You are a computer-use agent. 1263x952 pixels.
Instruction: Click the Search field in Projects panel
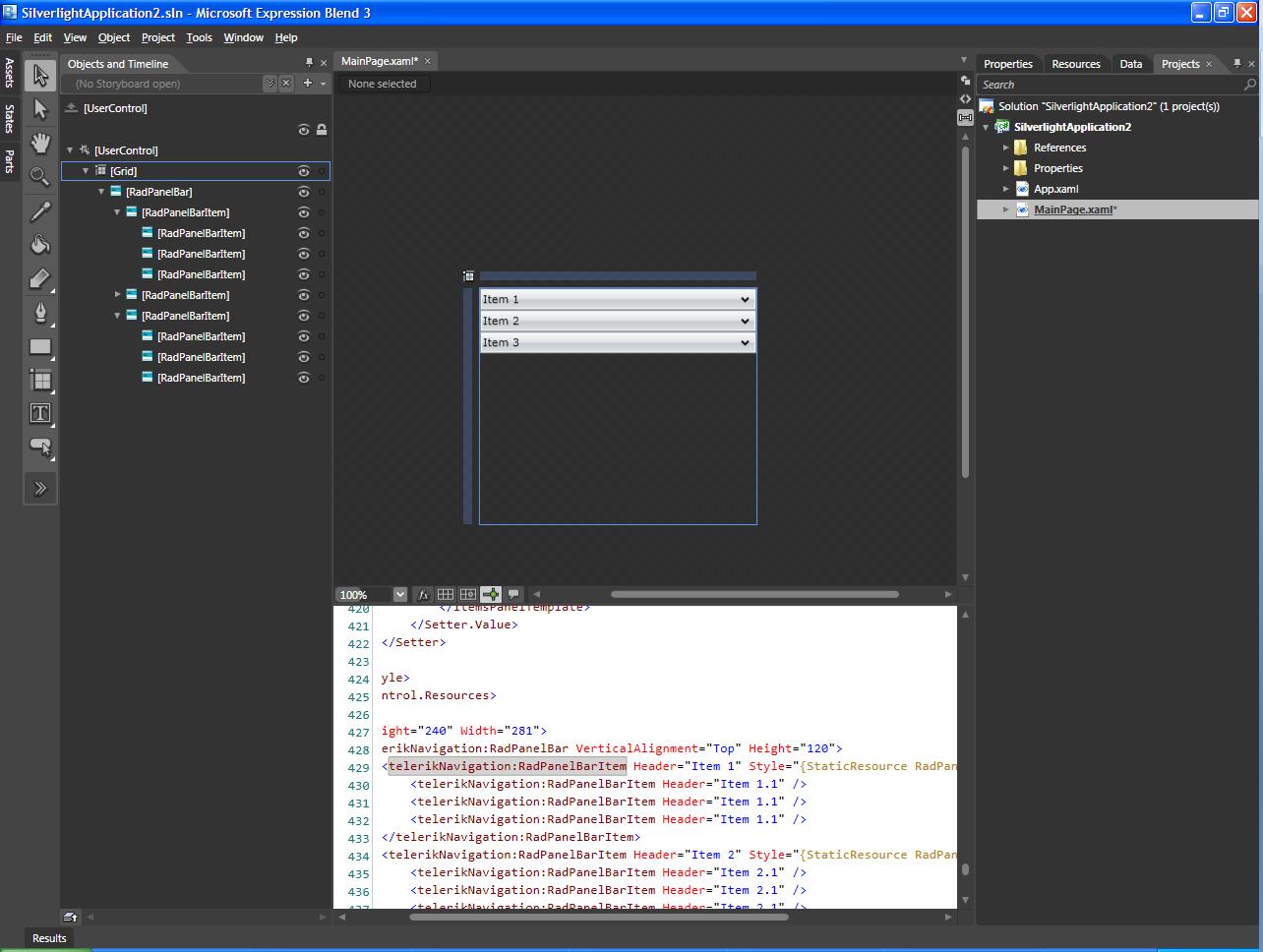1110,85
